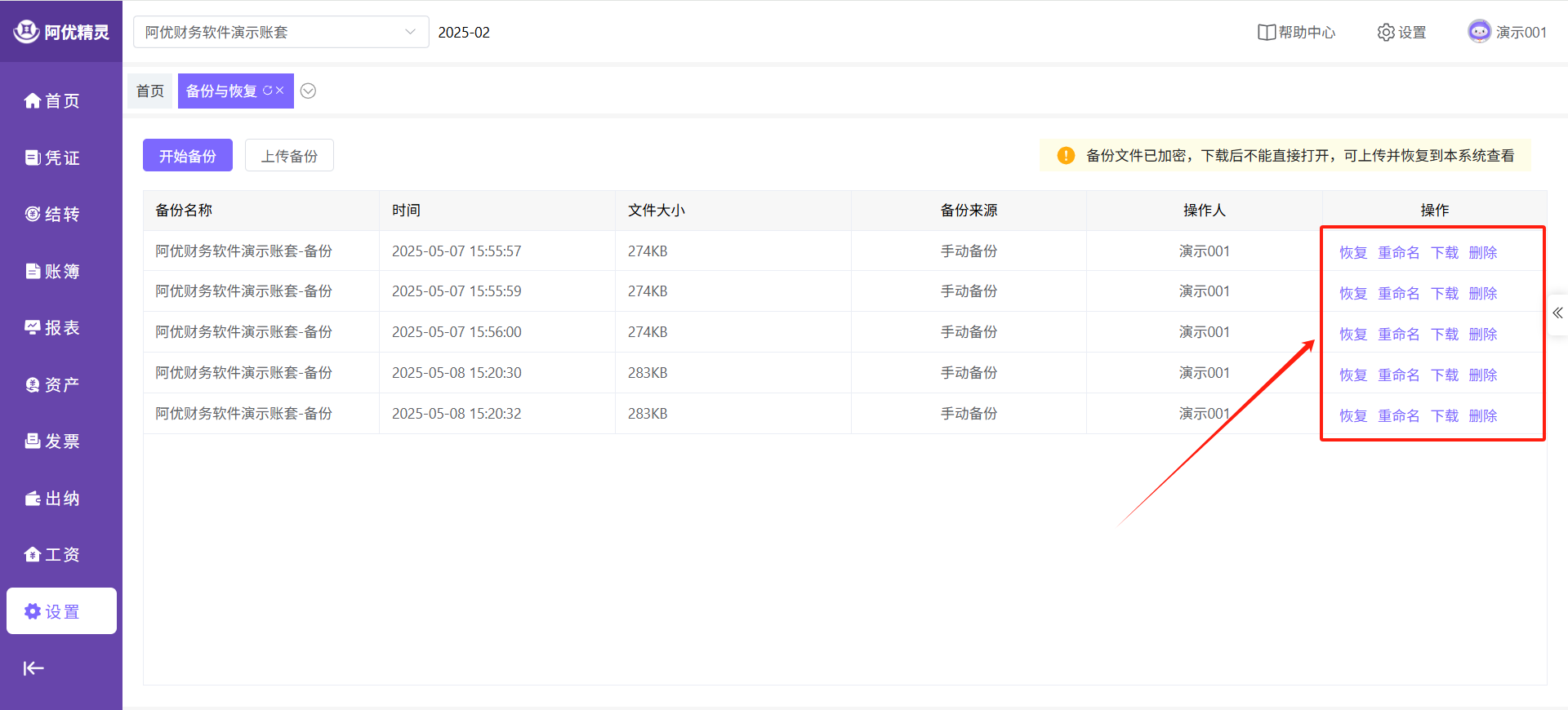The image size is (1568, 710).
Task: Click the 开始备份 button
Action: [188, 156]
